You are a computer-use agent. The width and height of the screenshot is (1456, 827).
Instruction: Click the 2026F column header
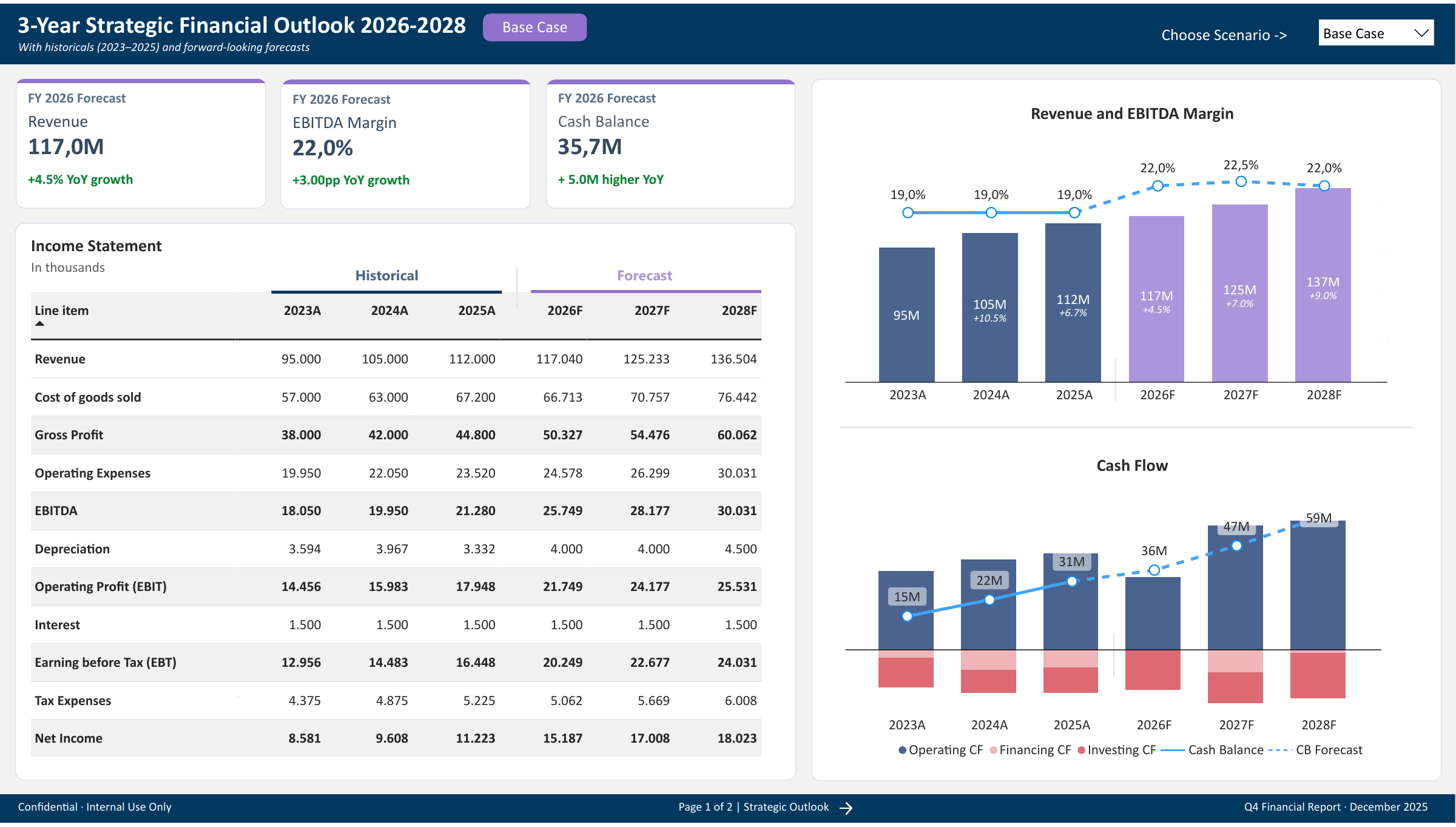coord(565,311)
